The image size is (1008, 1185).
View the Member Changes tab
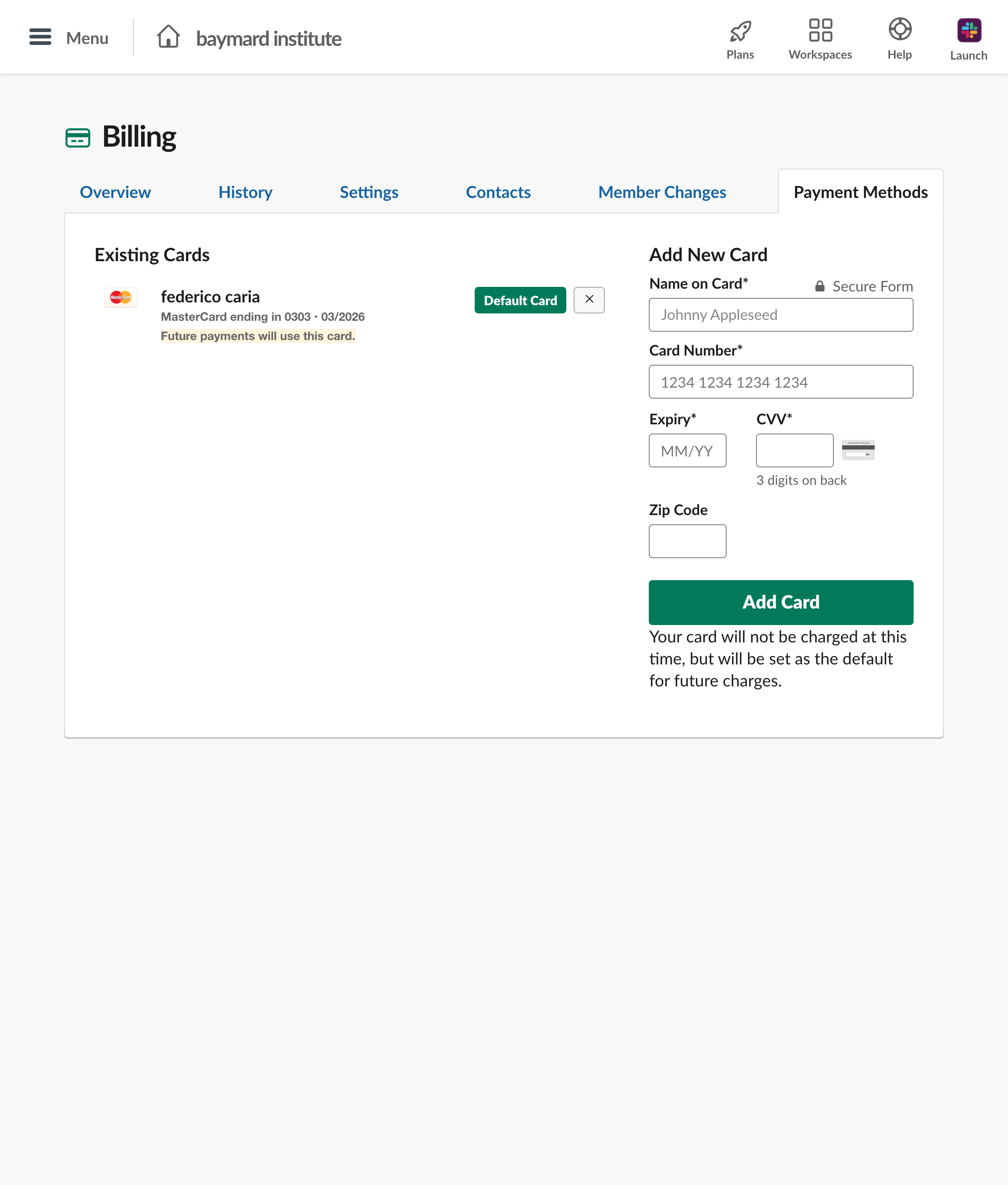(662, 192)
